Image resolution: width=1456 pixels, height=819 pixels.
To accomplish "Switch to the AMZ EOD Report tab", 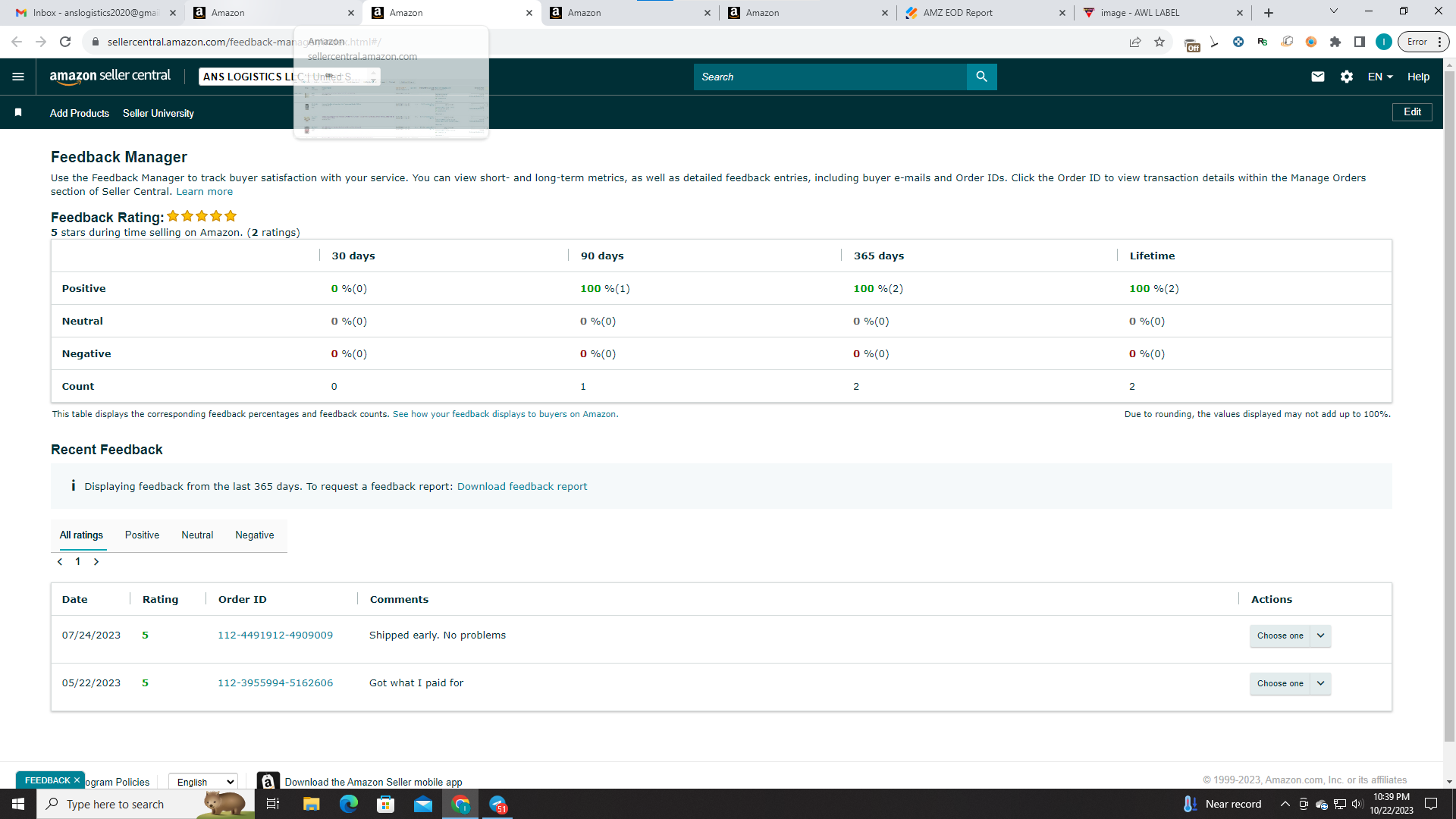I will pos(984,13).
